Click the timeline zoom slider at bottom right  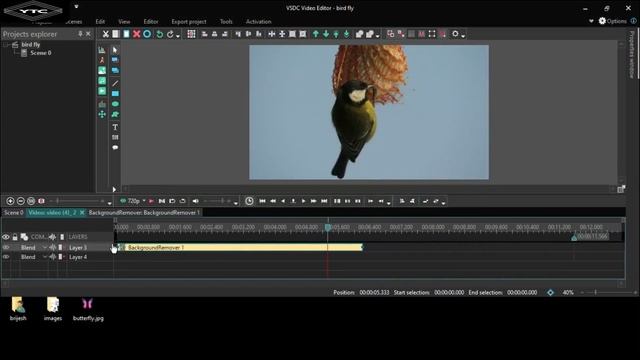[608, 292]
